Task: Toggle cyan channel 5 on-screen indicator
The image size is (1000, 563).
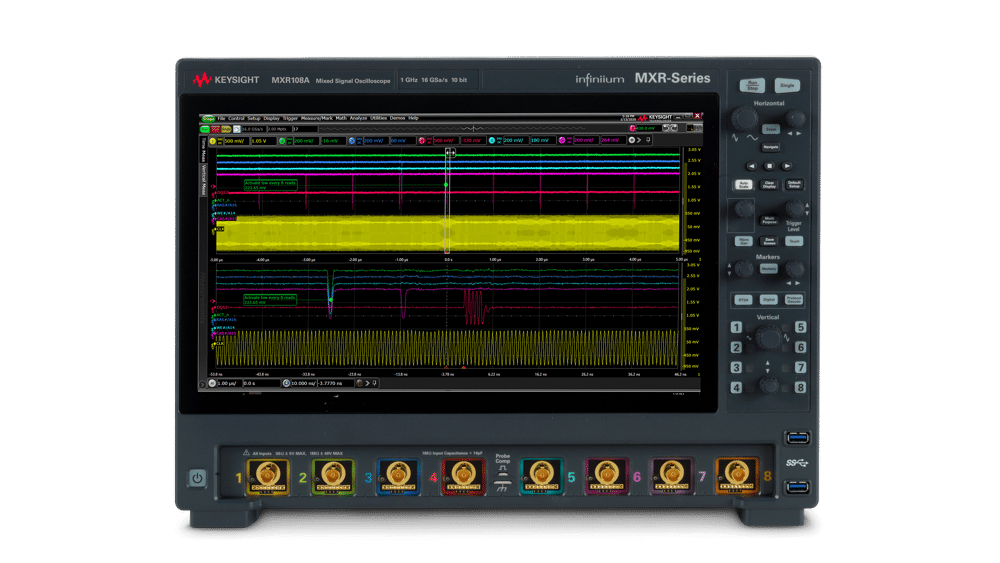Action: pyautogui.click(x=492, y=141)
